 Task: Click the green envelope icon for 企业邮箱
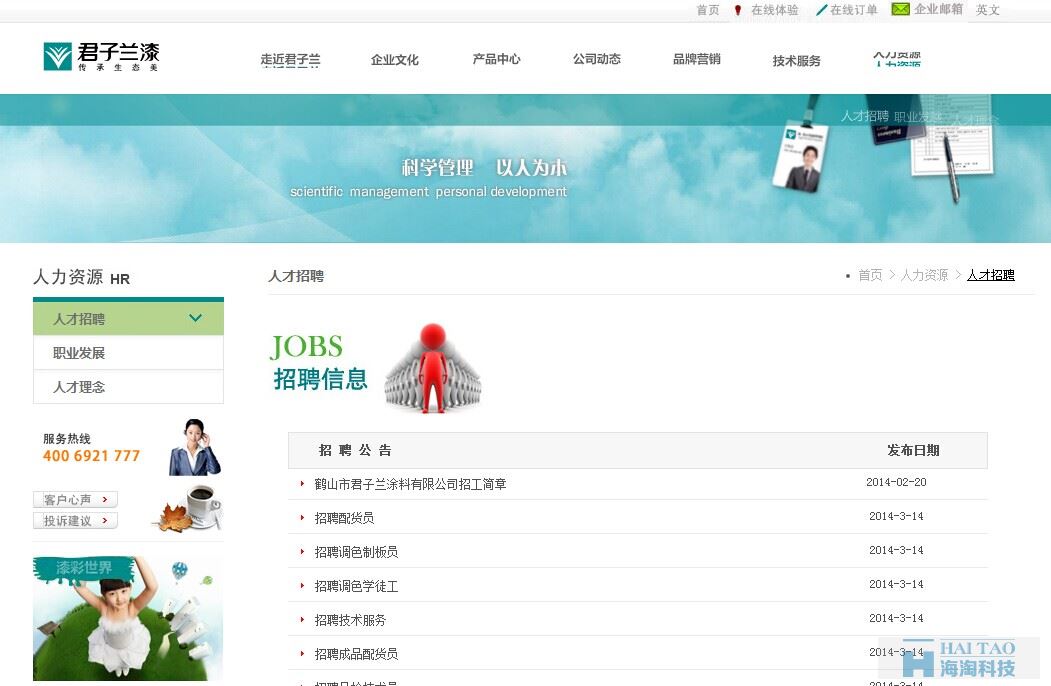tap(900, 9)
